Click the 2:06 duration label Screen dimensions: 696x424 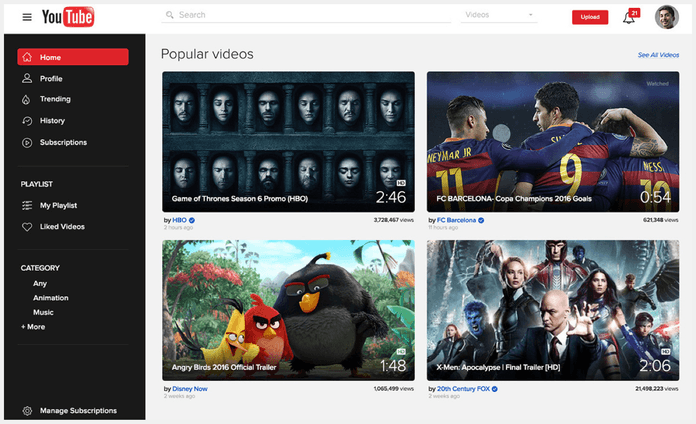pyautogui.click(x=655, y=366)
